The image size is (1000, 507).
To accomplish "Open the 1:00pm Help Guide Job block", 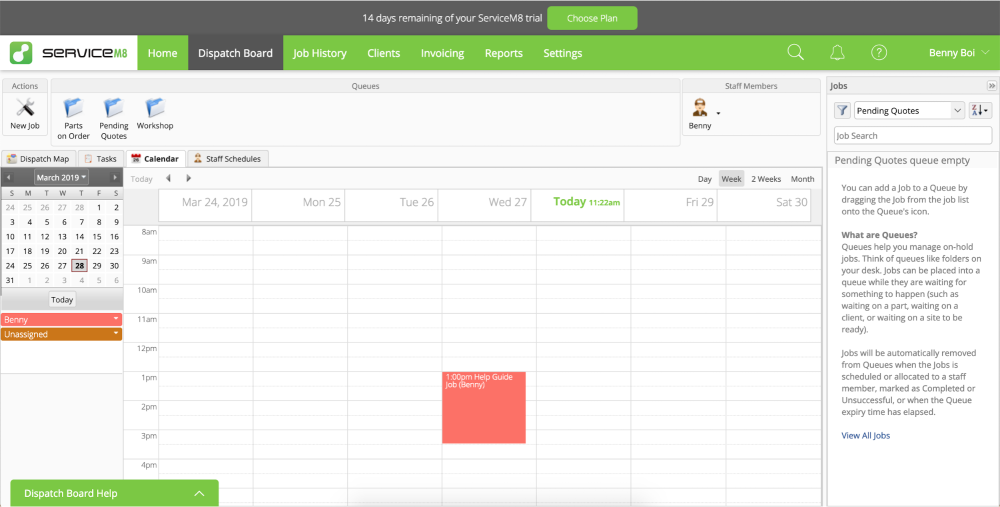I will click(x=484, y=408).
